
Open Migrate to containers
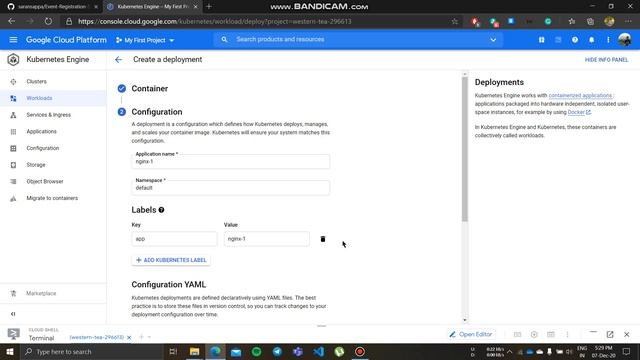click(x=53, y=198)
